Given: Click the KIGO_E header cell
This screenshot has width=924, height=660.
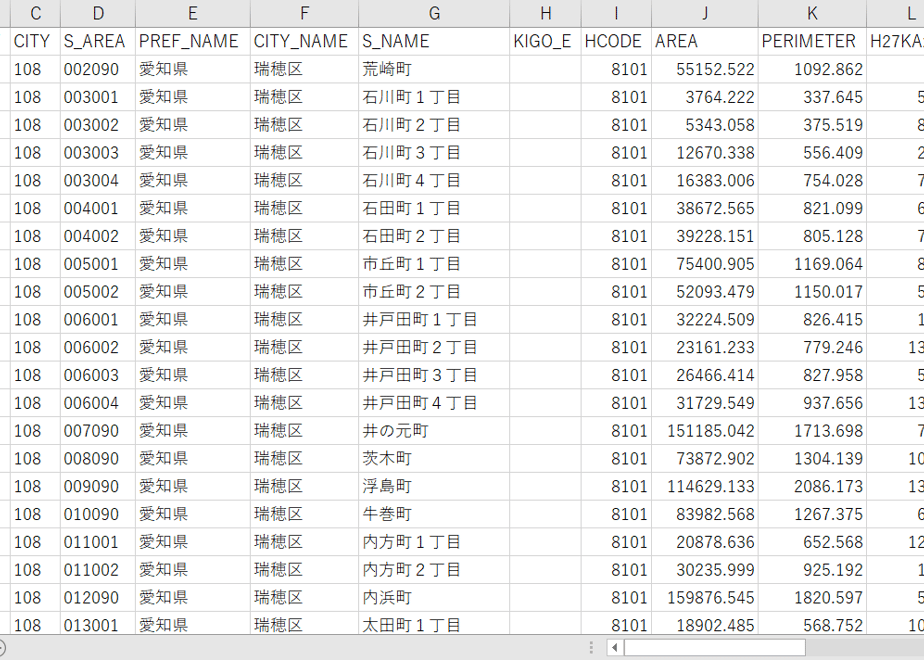Looking at the screenshot, I should click(546, 41).
